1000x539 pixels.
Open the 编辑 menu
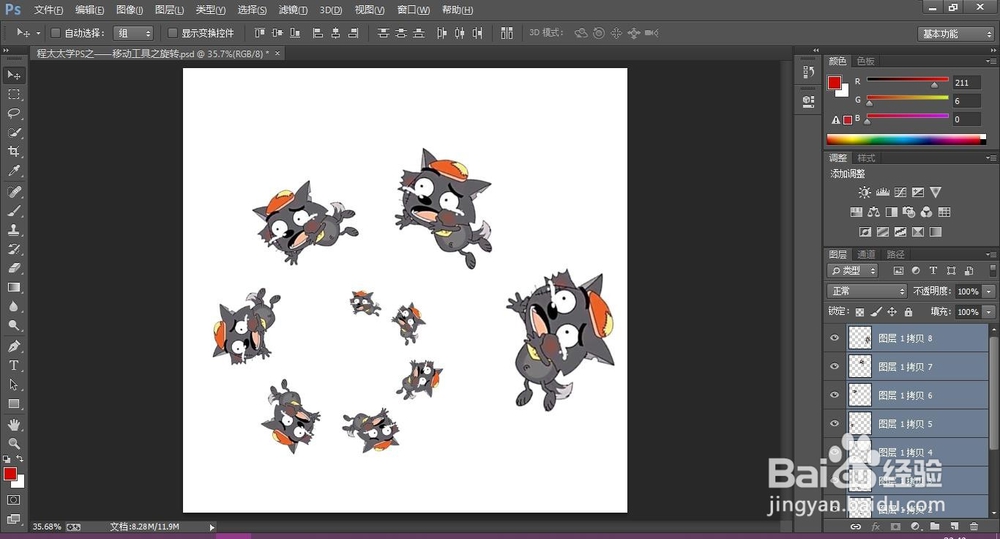[89, 10]
